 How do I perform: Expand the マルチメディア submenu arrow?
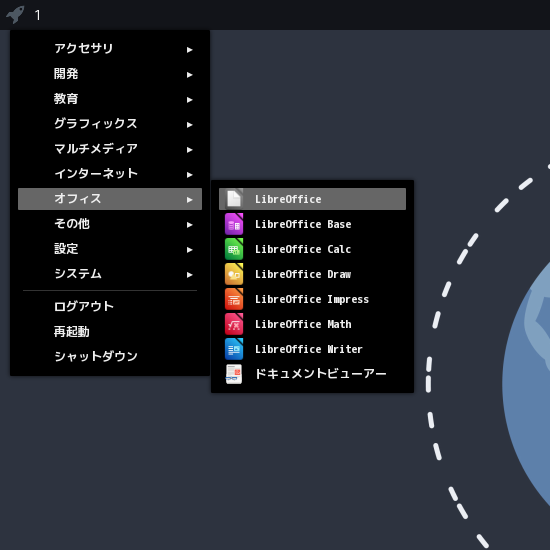click(189, 150)
